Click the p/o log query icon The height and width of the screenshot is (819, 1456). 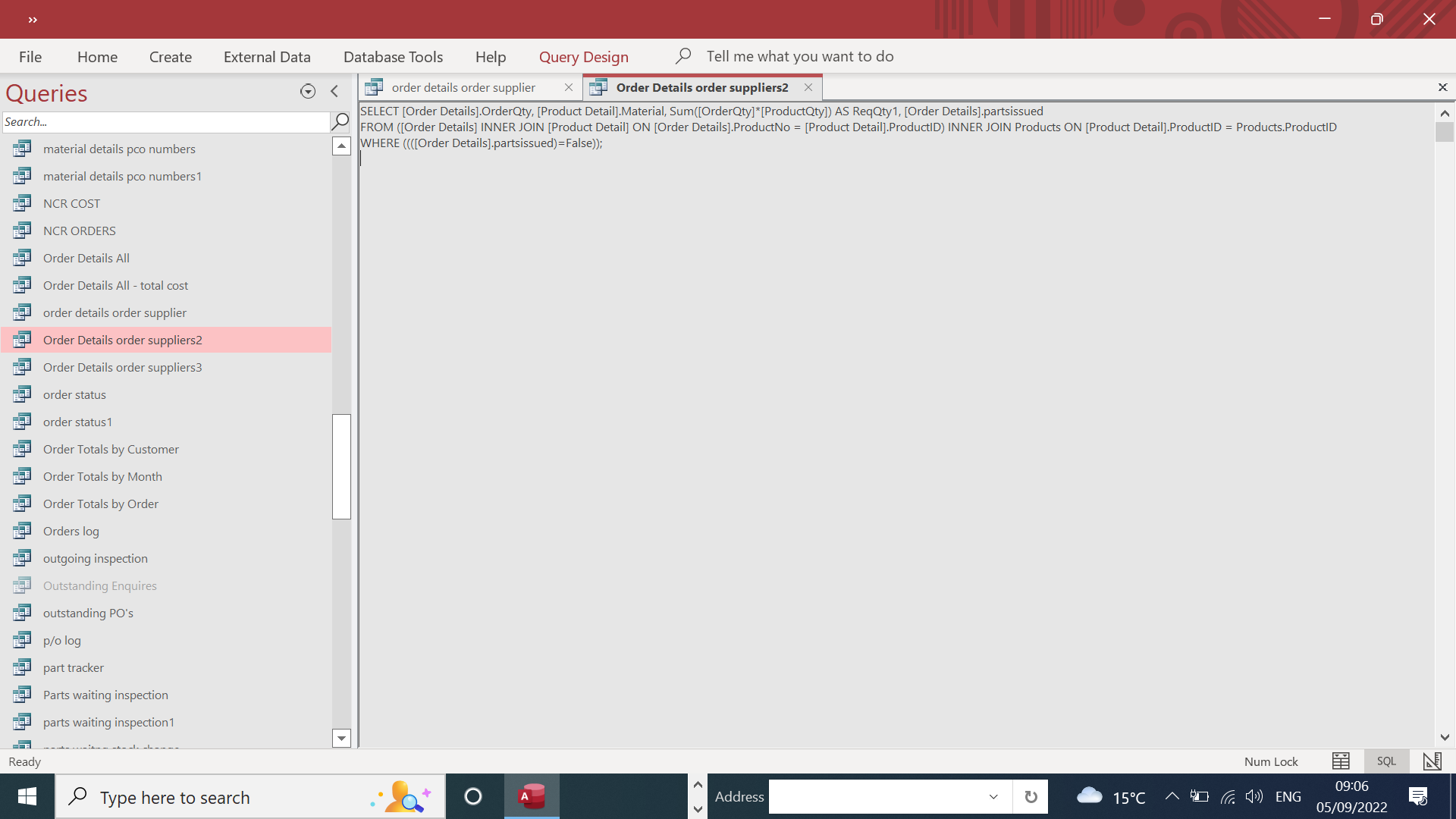tap(22, 640)
